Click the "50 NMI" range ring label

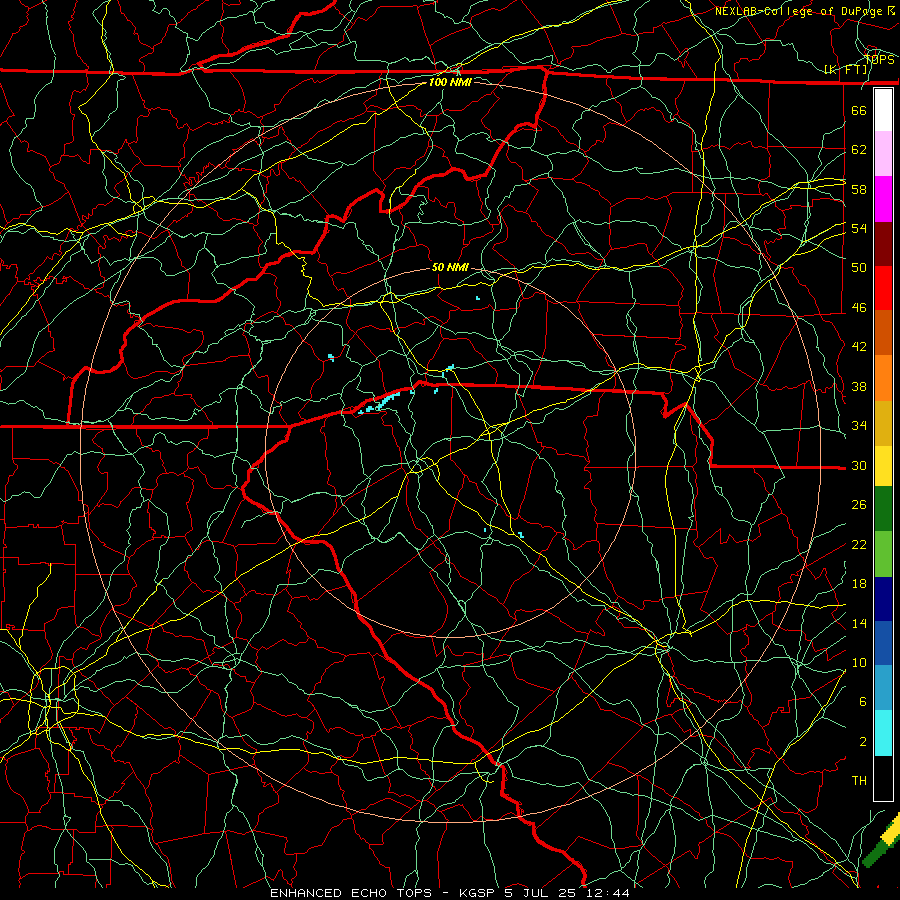[450, 267]
